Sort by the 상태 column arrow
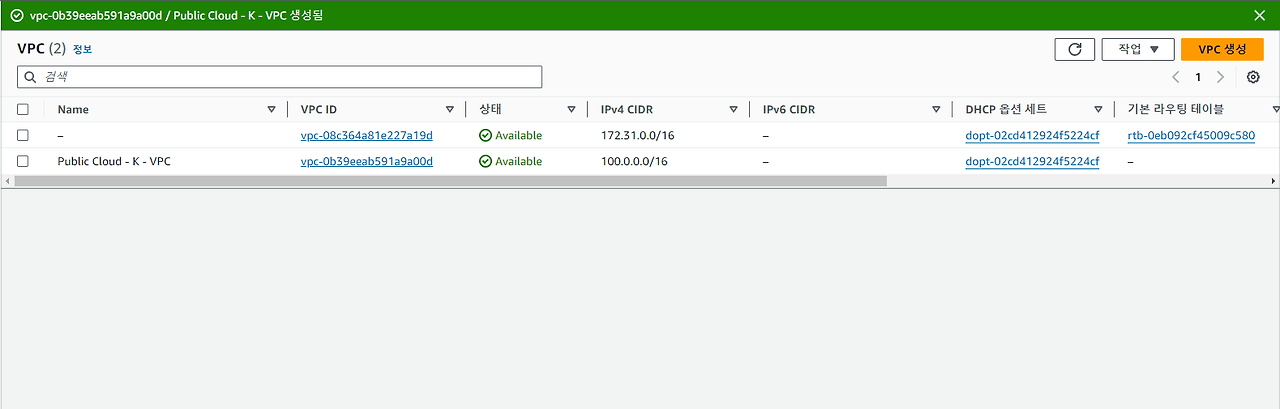The image size is (1280, 409). point(572,110)
